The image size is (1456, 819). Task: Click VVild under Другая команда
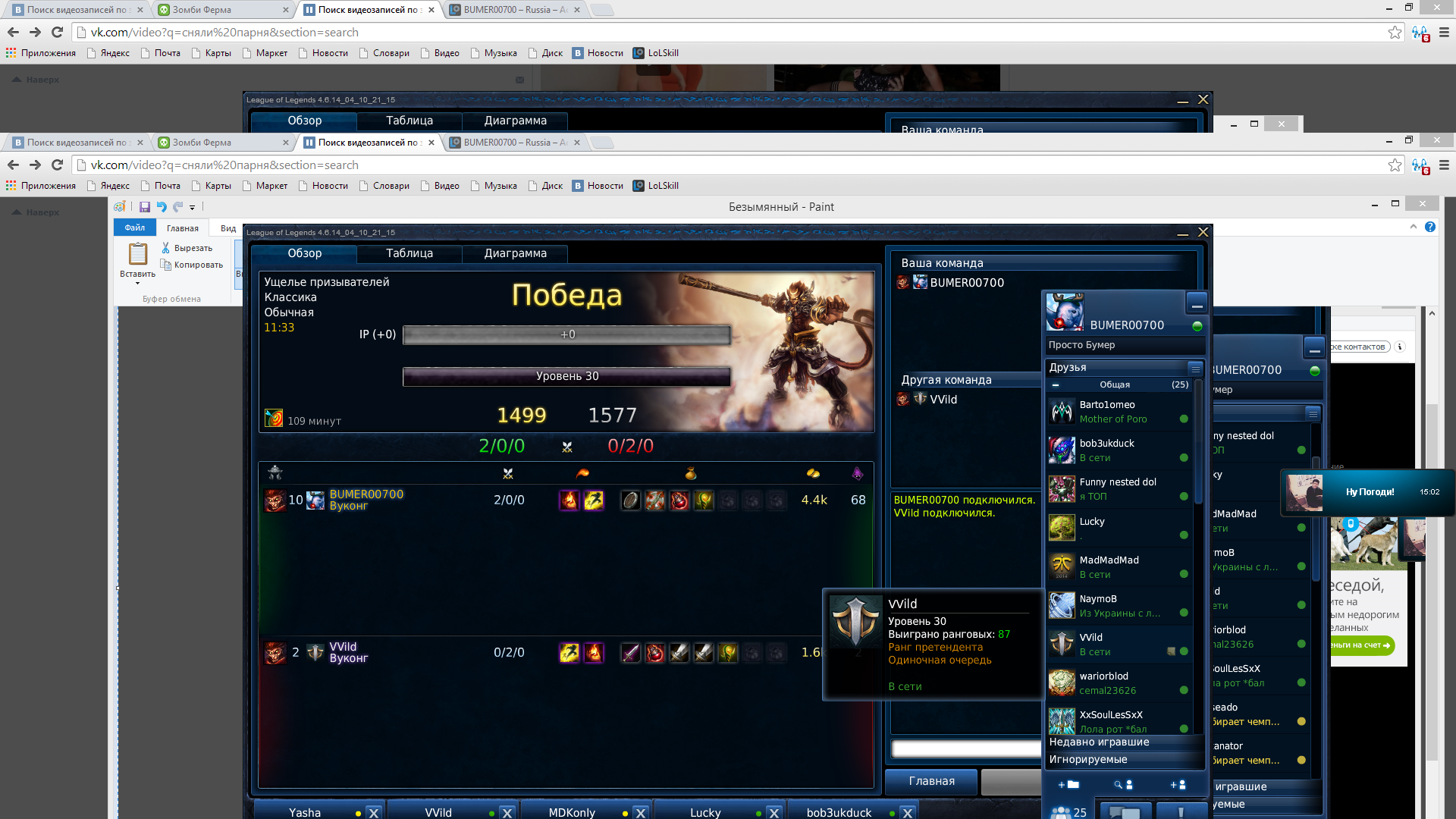[x=943, y=400]
